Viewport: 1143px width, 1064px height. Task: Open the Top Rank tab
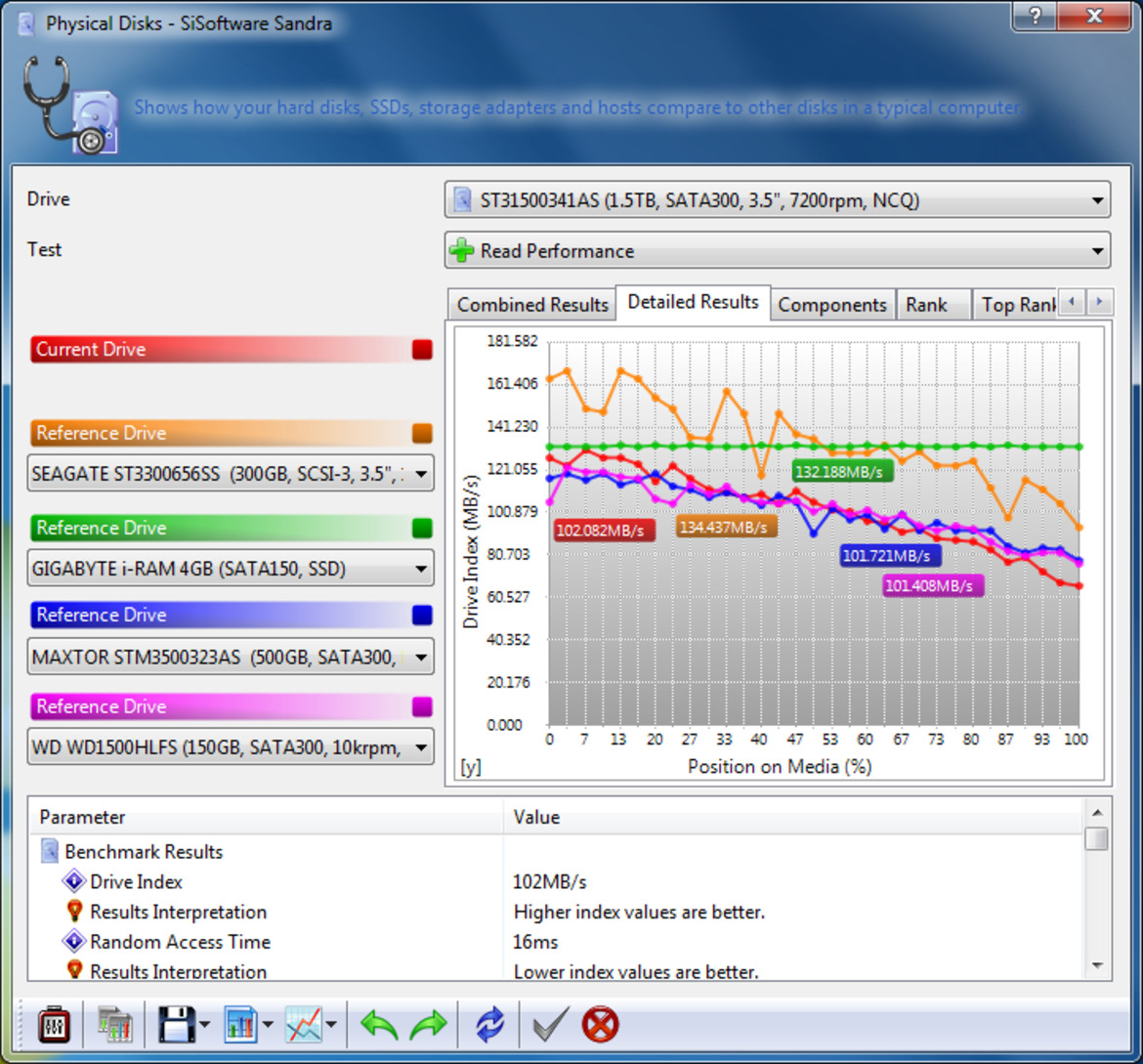(1016, 305)
